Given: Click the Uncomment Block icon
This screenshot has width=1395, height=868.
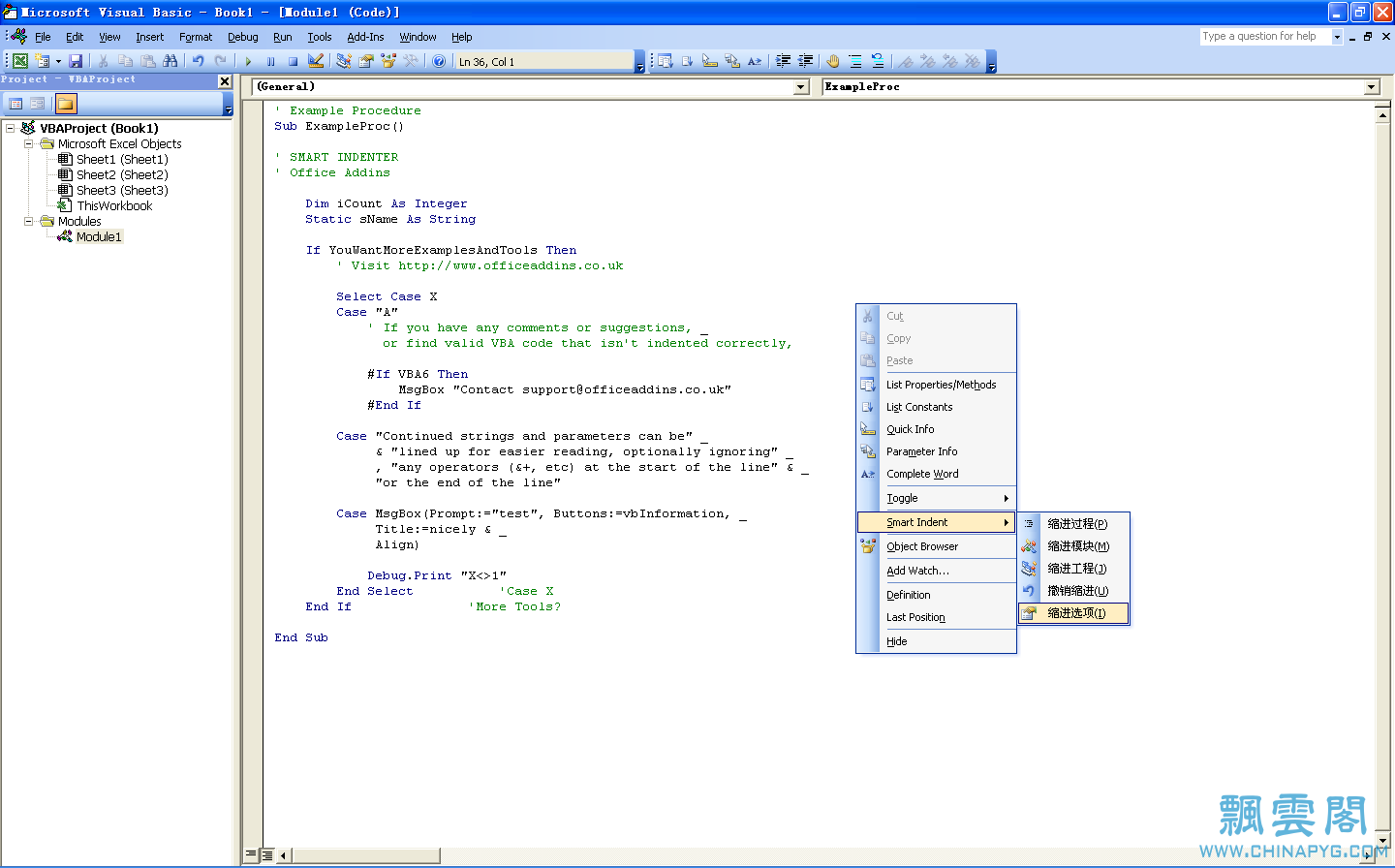Looking at the screenshot, I should click(x=878, y=60).
